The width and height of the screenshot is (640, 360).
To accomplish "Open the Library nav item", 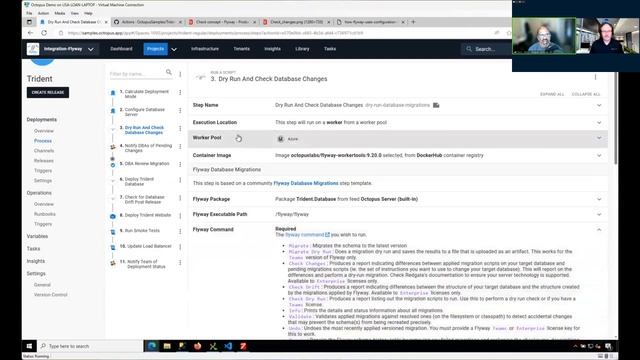I will click(302, 49).
